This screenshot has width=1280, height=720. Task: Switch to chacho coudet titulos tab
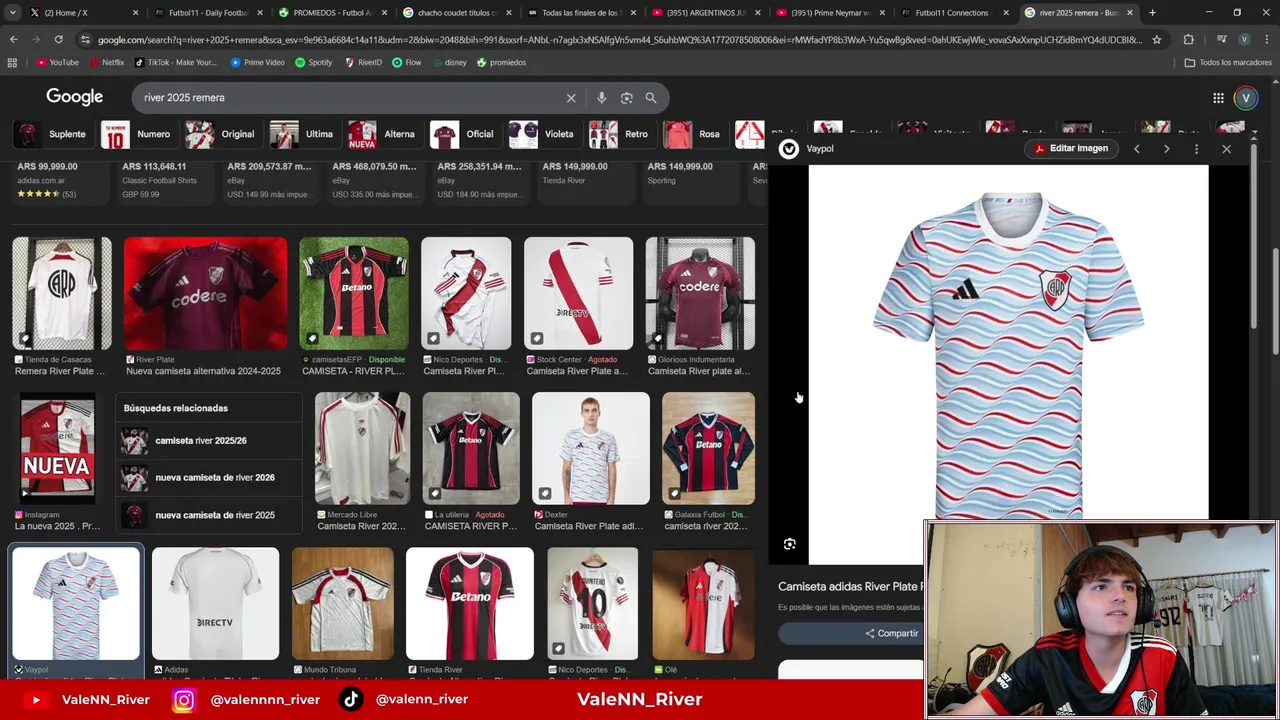[x=457, y=13]
